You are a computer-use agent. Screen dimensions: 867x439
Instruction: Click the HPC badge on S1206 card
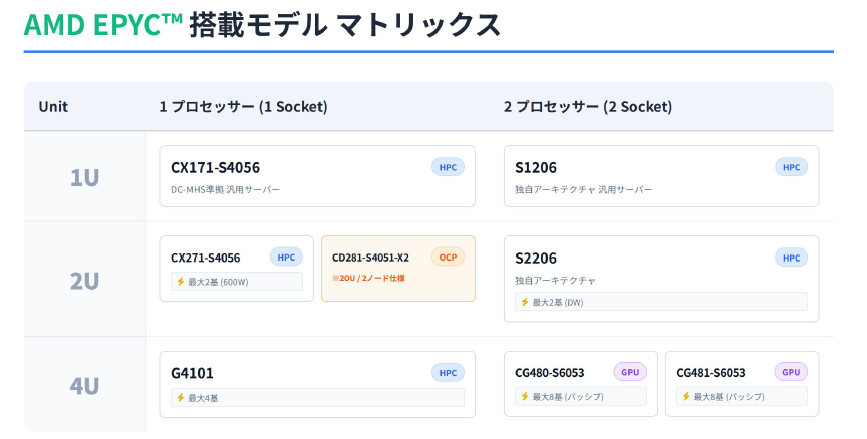click(791, 167)
